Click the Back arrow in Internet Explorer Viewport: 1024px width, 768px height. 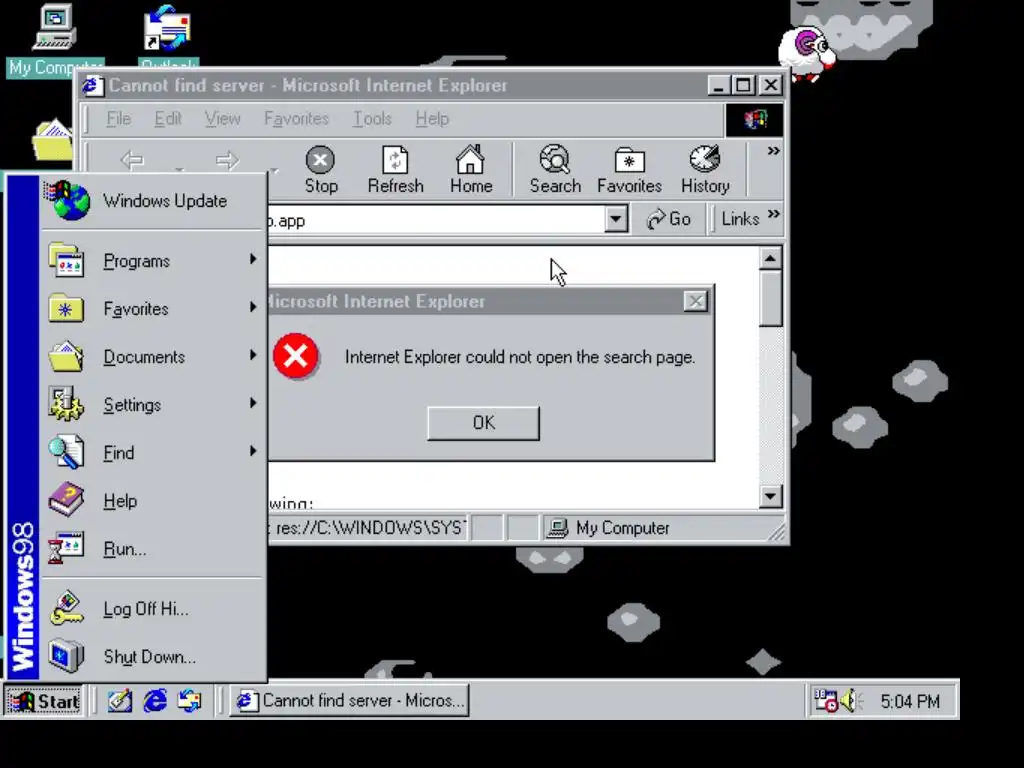[133, 160]
